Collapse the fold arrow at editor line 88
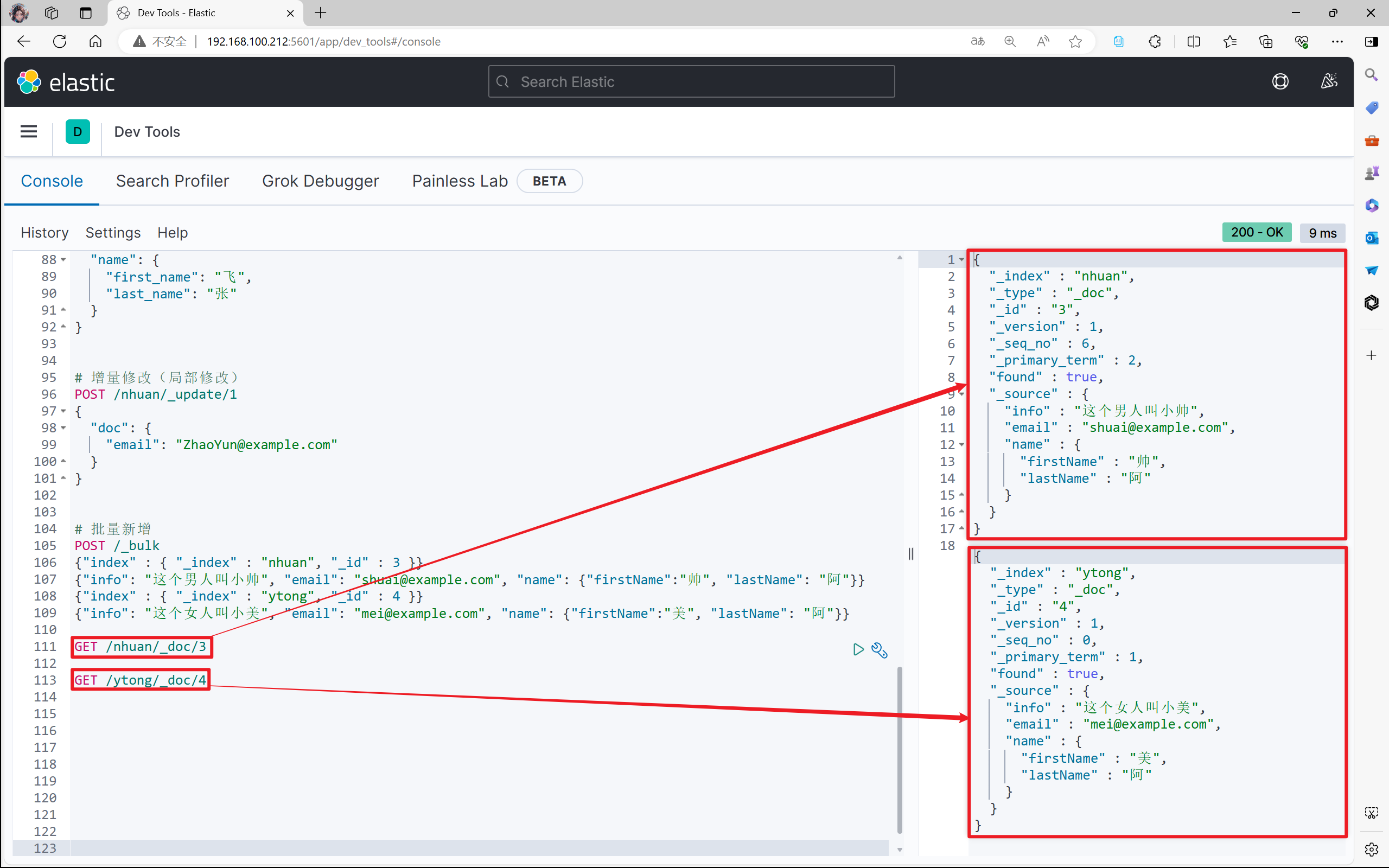 pos(63,259)
